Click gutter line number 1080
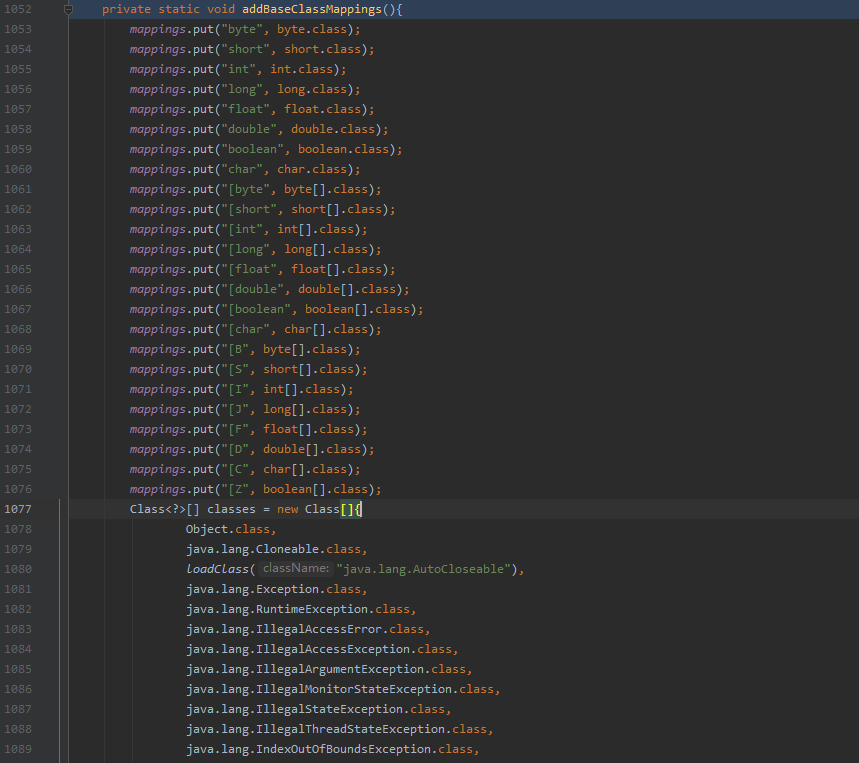The width and height of the screenshot is (859, 763). [18, 569]
